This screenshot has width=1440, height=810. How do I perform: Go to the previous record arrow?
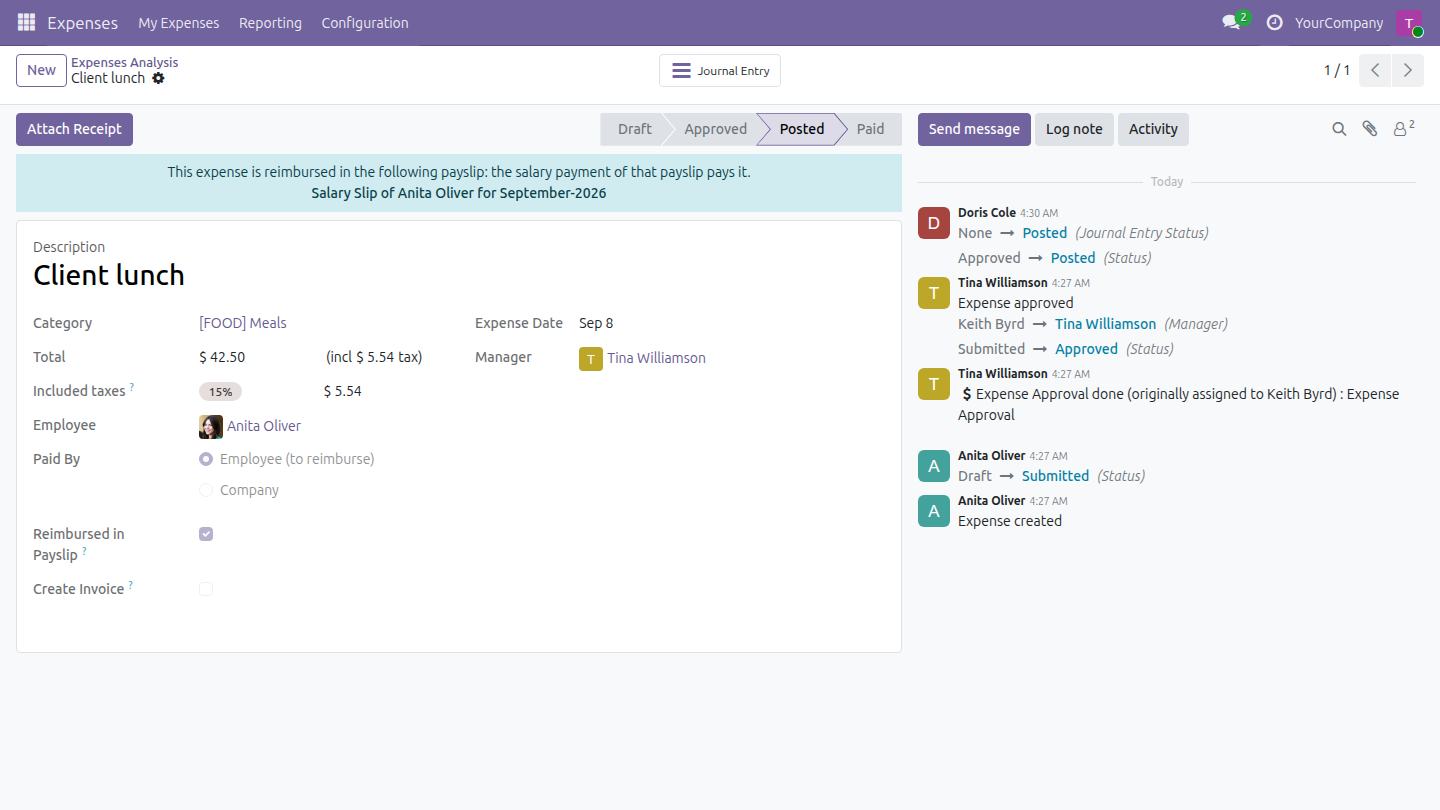point(1376,70)
